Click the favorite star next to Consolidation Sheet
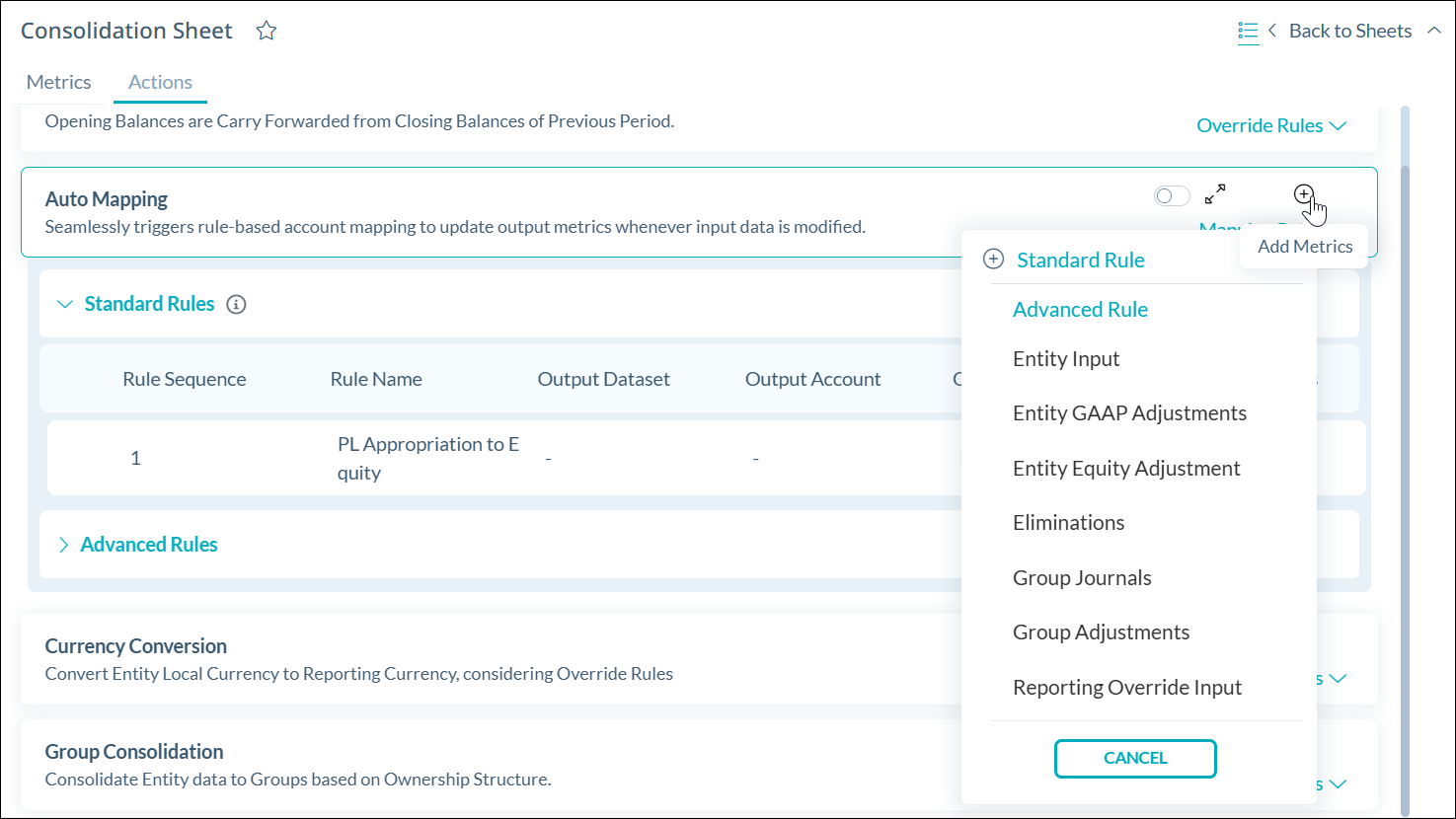 point(266,31)
